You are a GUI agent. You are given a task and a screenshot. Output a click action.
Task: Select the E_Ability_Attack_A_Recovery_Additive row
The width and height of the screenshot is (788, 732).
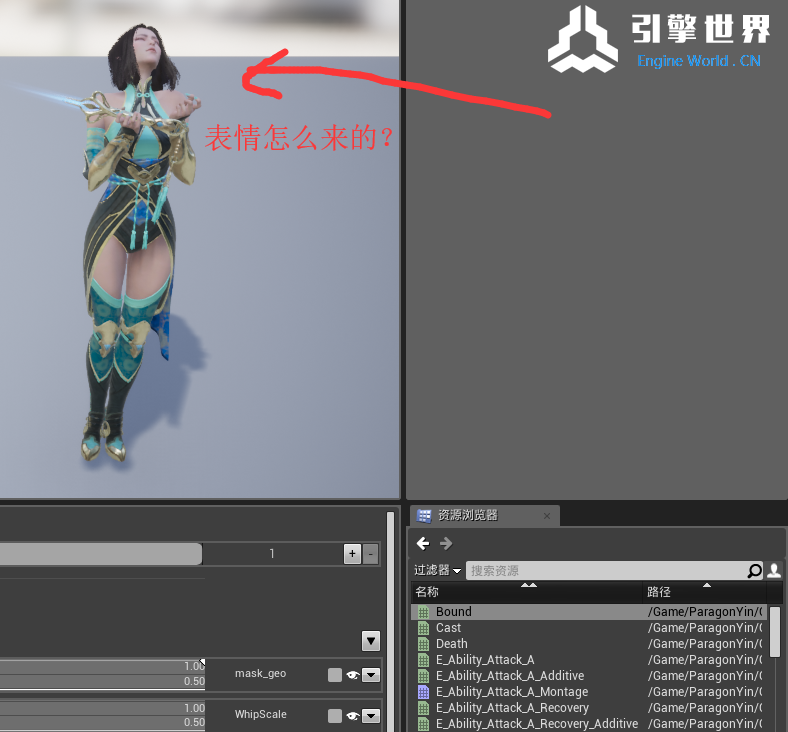(x=588, y=724)
